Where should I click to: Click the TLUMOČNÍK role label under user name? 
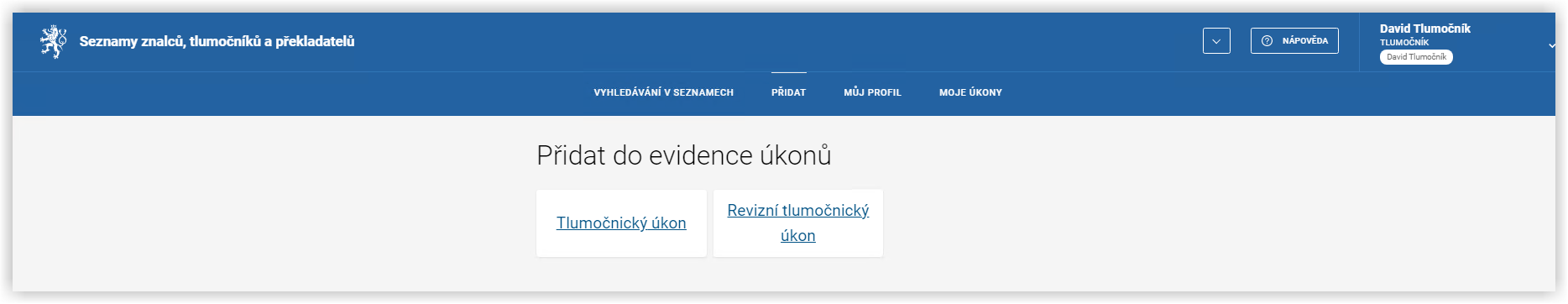pos(1403,42)
